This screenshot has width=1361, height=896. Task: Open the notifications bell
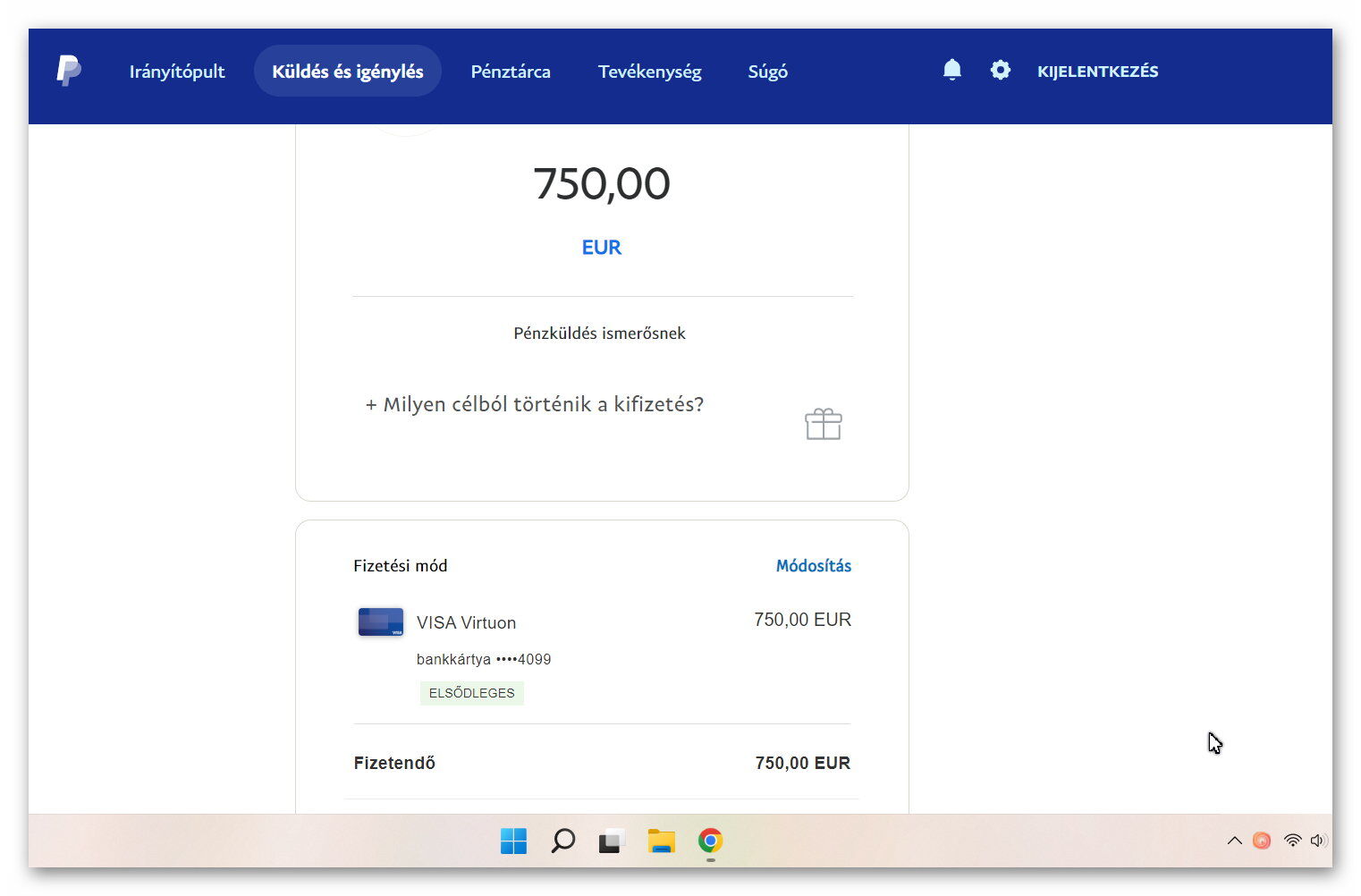[952, 70]
